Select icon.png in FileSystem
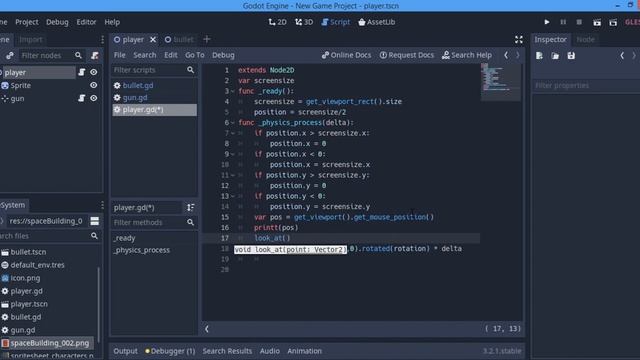This screenshot has width=640, height=360. [25, 278]
